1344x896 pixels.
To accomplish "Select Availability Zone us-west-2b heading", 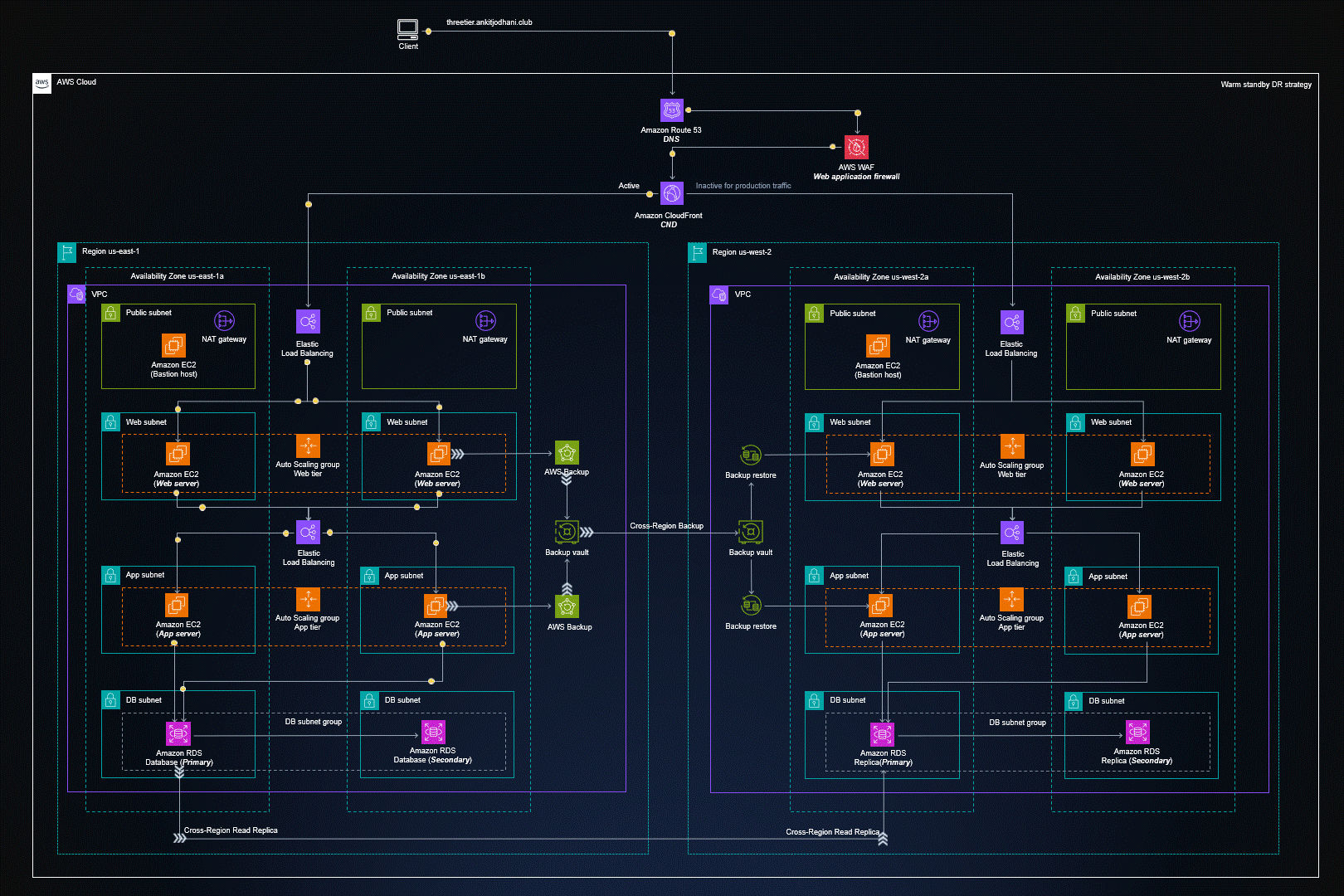I will click(1142, 277).
